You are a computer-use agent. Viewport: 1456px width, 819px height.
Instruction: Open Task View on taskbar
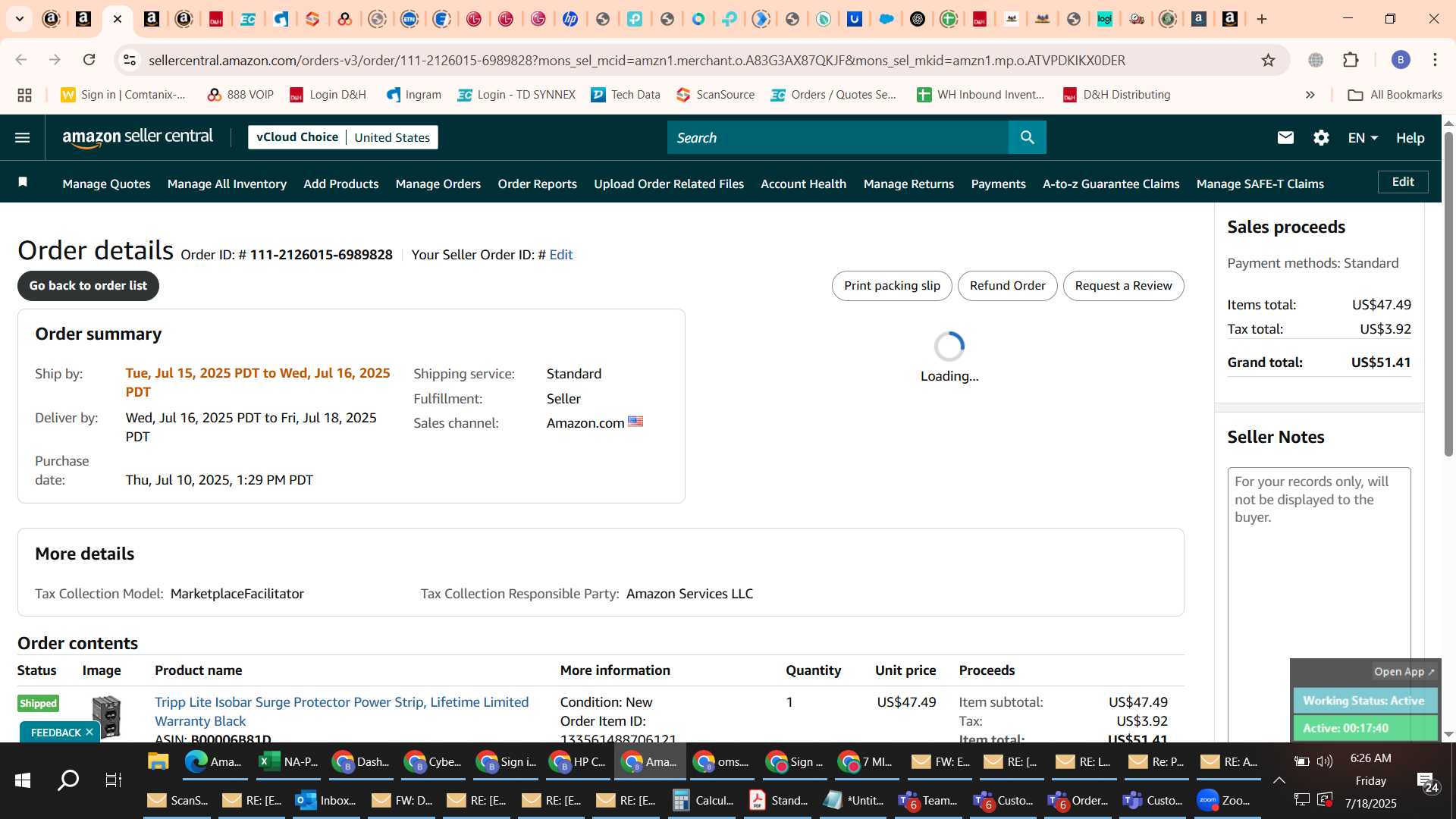click(114, 780)
